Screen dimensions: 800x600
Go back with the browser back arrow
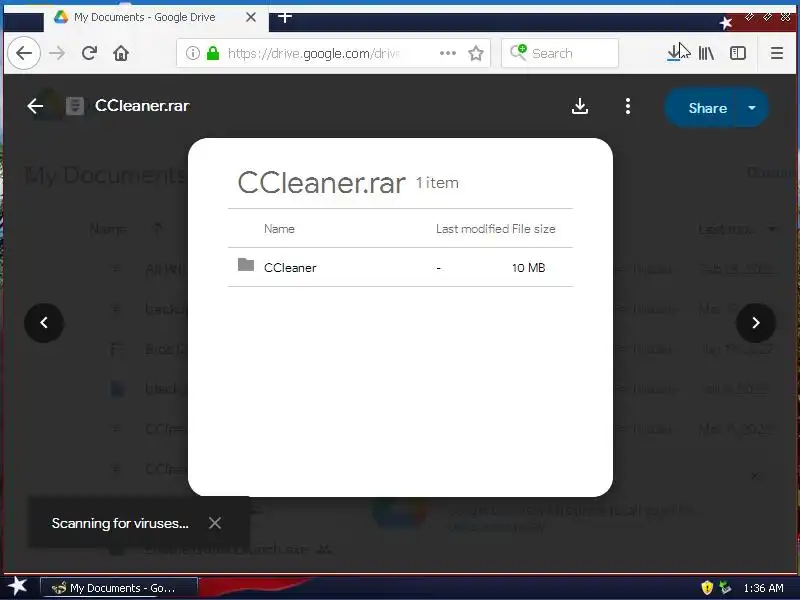[x=24, y=53]
